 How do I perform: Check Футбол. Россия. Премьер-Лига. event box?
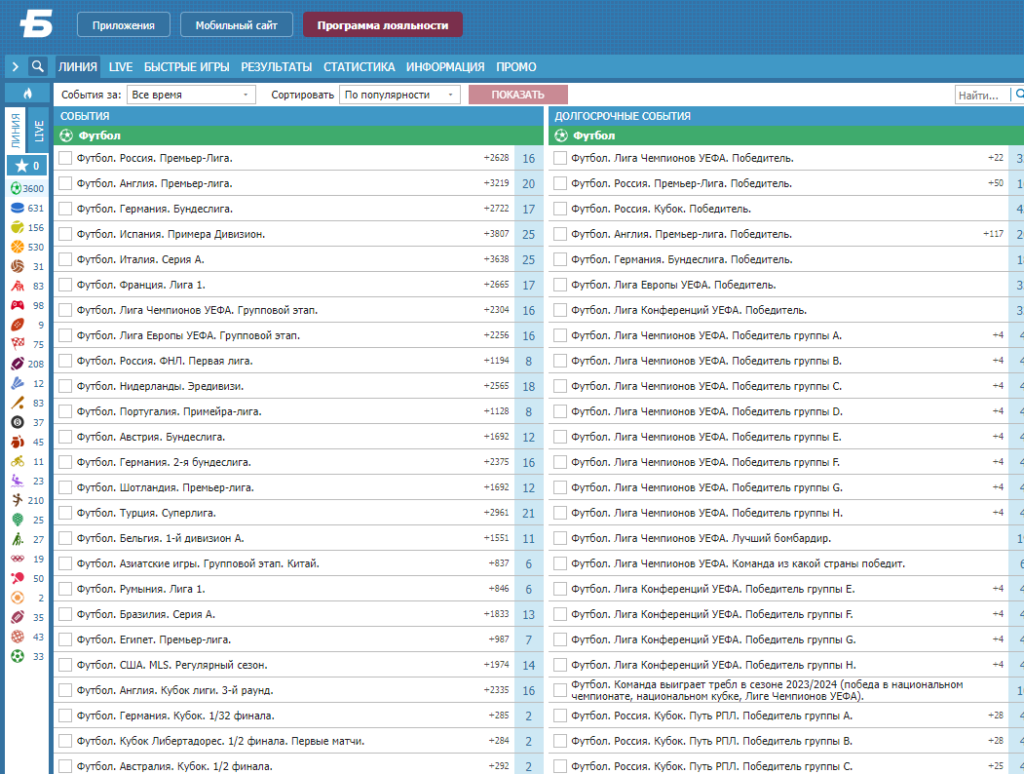(65, 158)
